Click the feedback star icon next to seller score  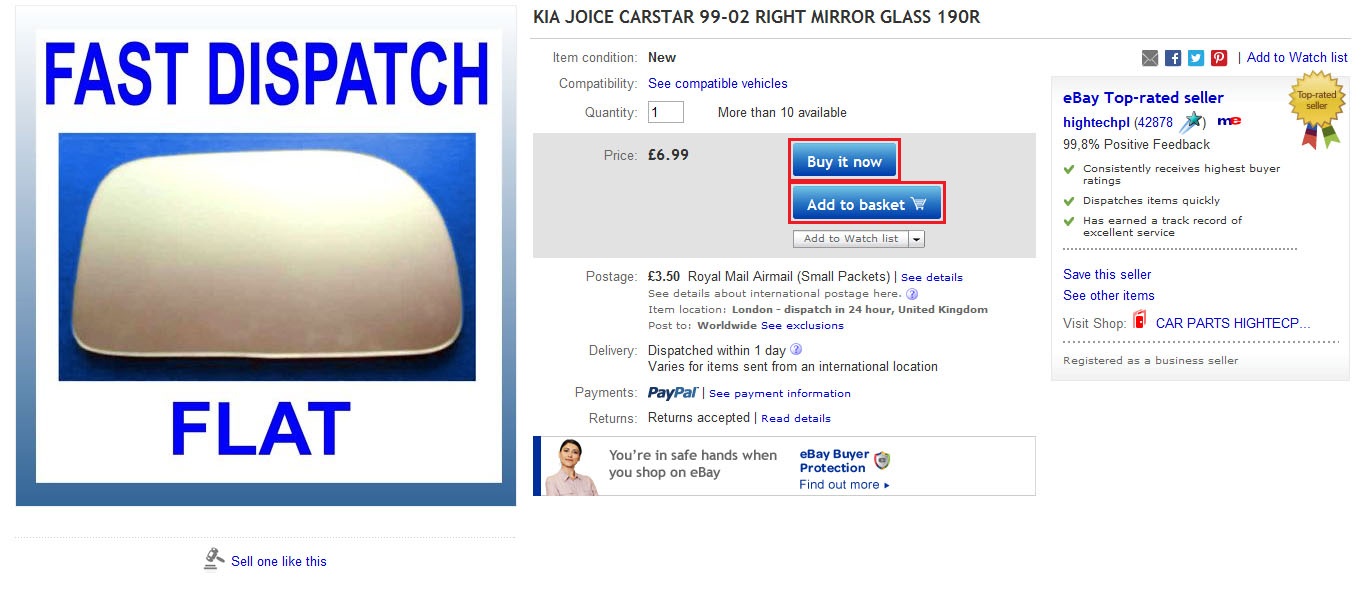1191,122
